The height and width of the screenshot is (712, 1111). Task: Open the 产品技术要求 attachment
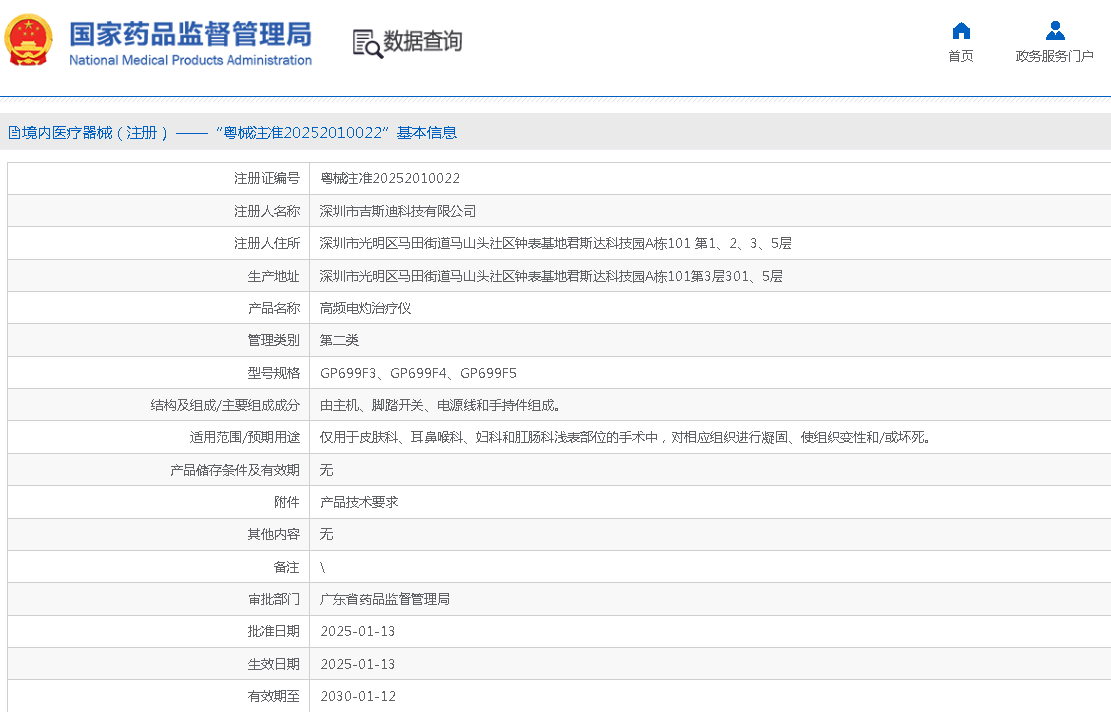point(359,502)
